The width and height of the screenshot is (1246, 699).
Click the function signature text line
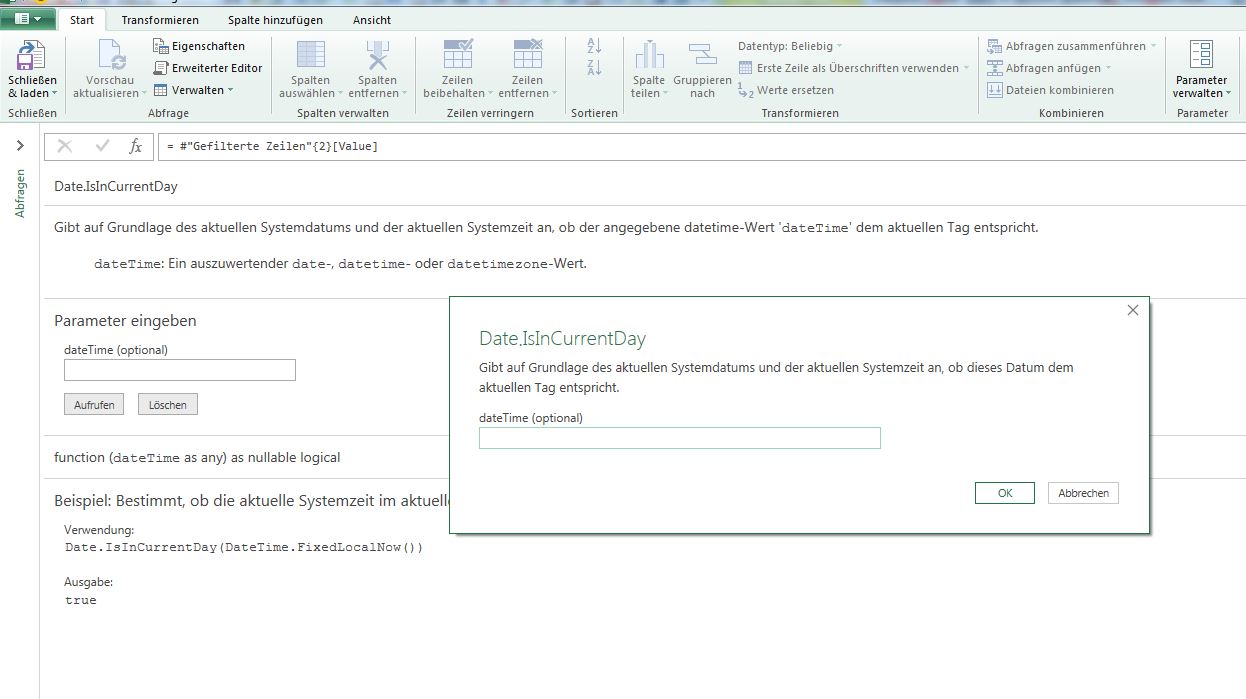pos(197,457)
